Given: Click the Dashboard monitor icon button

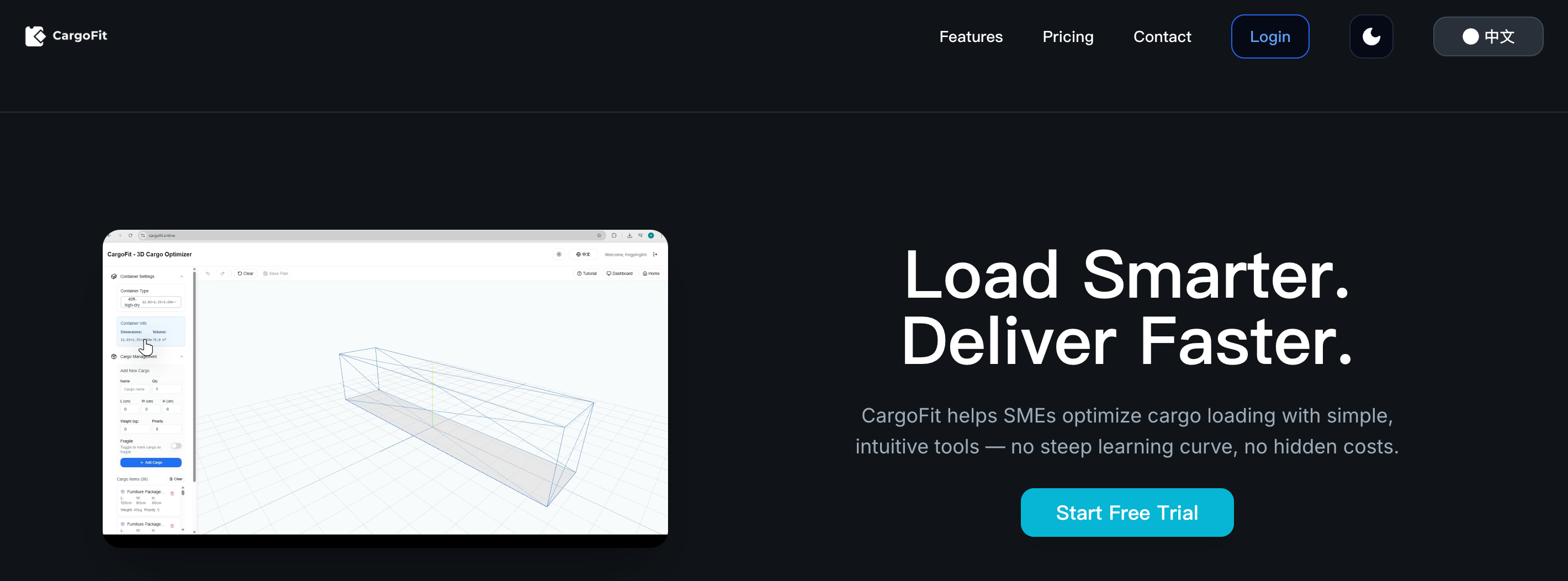Looking at the screenshot, I should (x=619, y=274).
